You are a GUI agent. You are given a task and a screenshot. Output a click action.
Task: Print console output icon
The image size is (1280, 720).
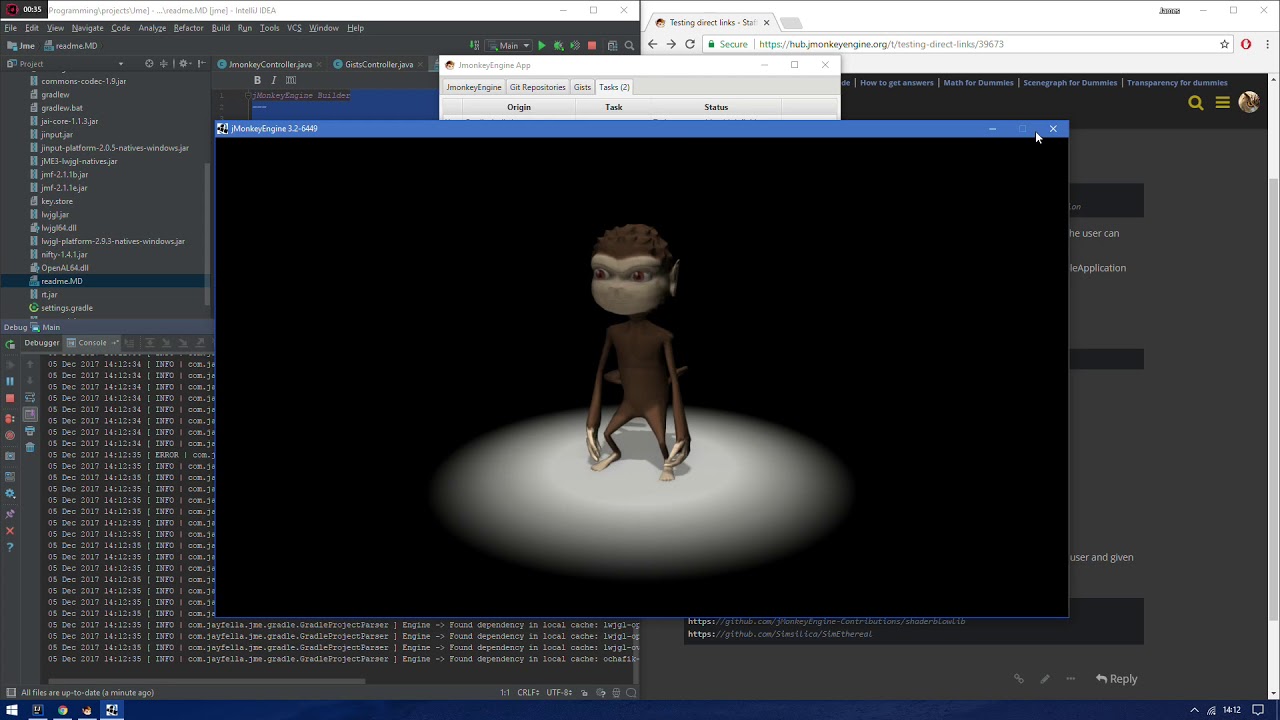coord(30,431)
